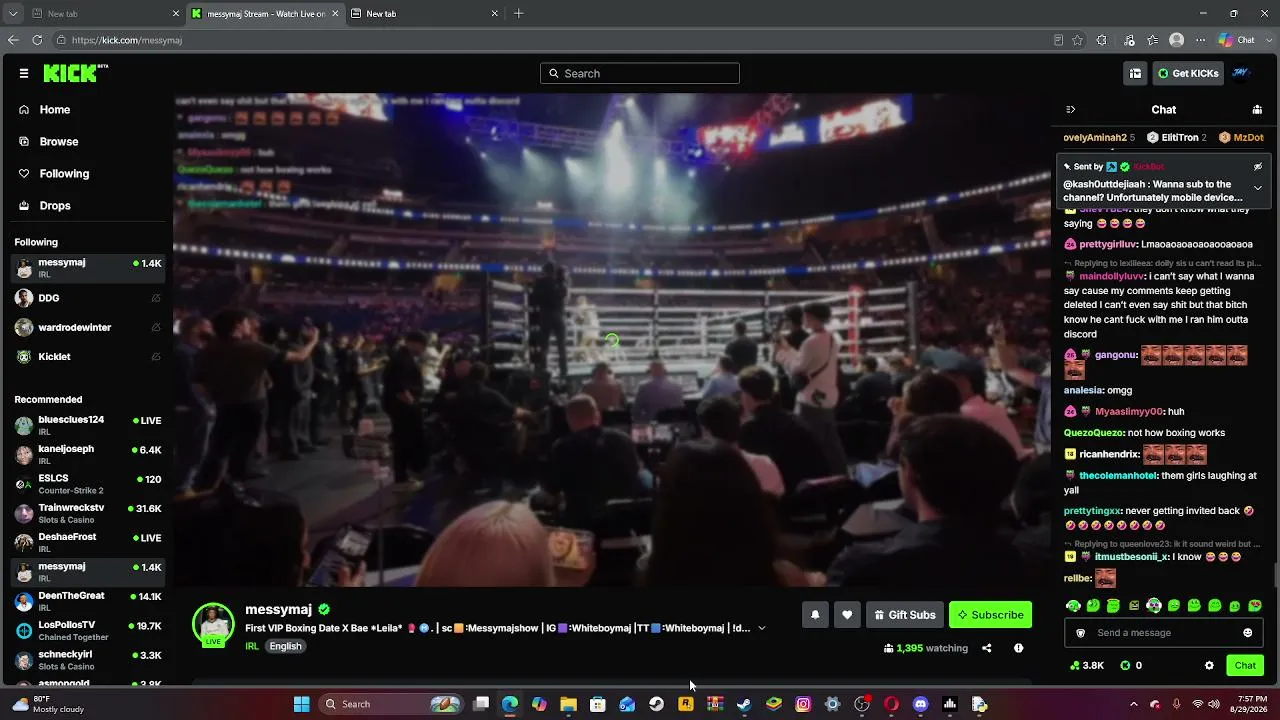The image size is (1280, 720).
Task: Click the EiitiTron gifter leaderboard entry
Action: (x=1176, y=138)
